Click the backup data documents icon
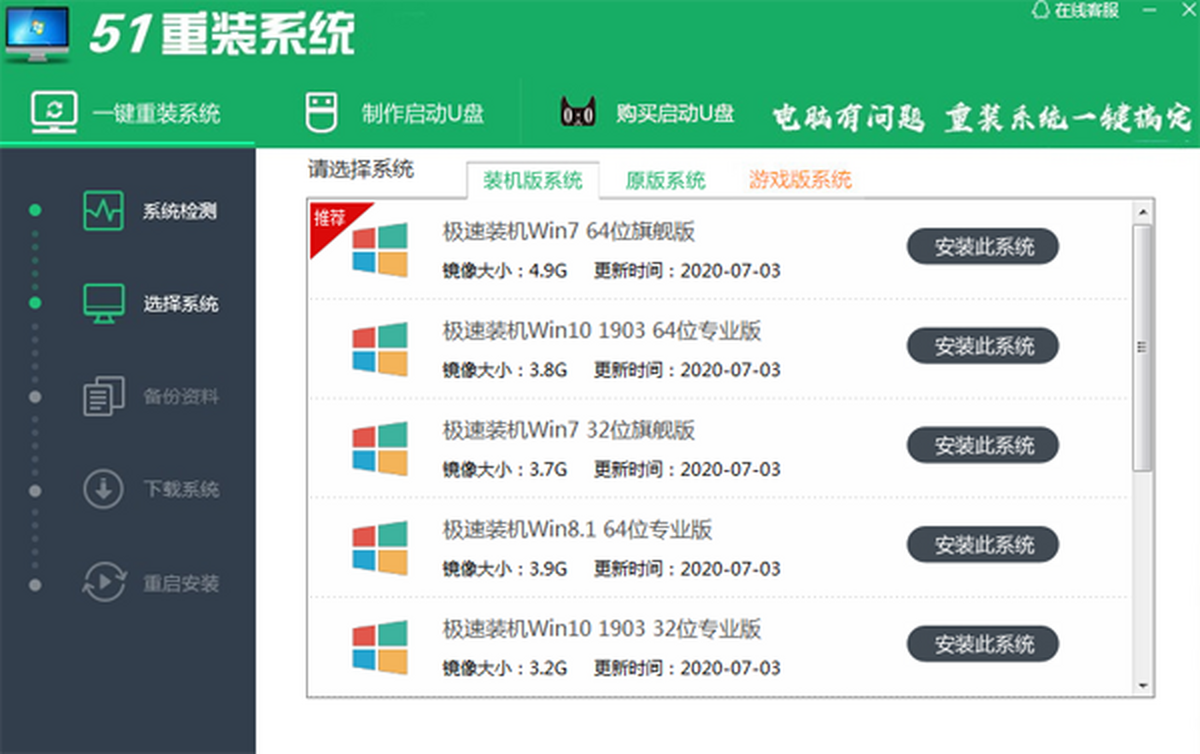 point(103,397)
